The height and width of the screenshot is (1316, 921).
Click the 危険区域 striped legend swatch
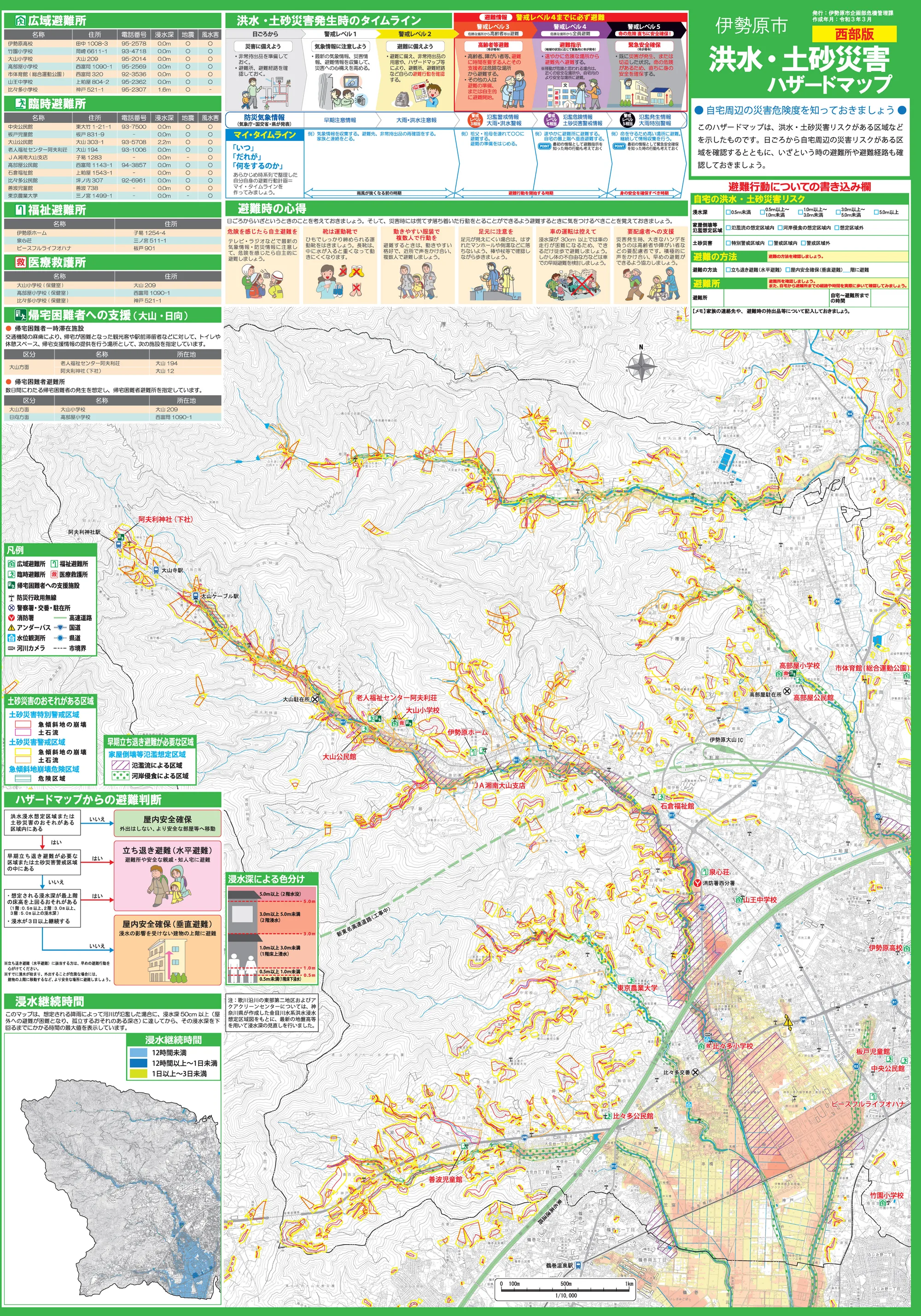[23, 779]
